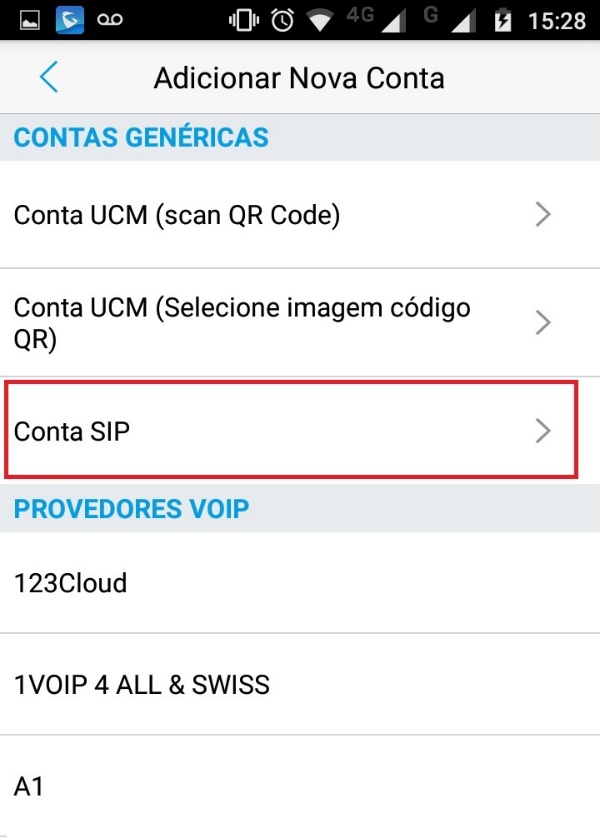Expand chevron for Conta UCM scan QR Code
Image resolution: width=600 pixels, height=838 pixels.
coord(543,214)
